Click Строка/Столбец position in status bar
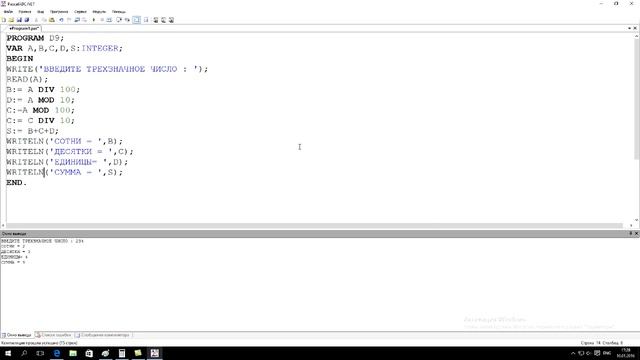Image resolution: width=640 pixels, height=360 pixels. point(602,343)
